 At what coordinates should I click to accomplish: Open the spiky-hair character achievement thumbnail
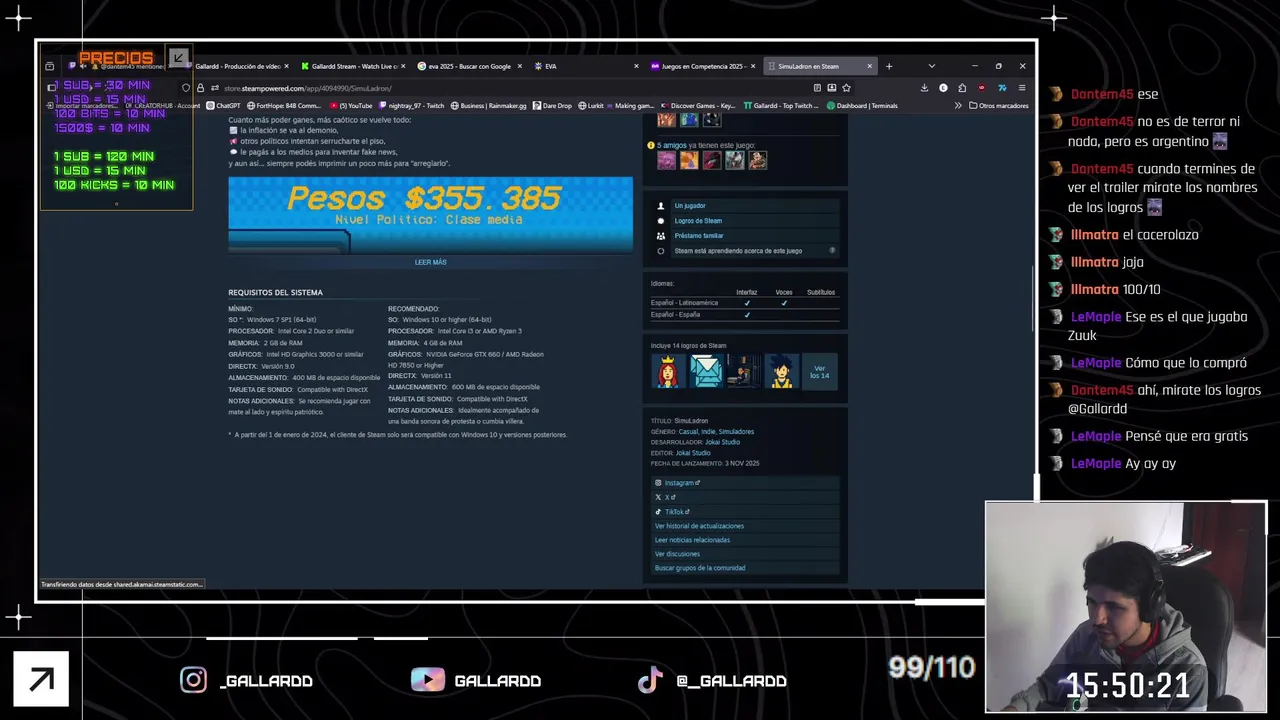tap(781, 371)
